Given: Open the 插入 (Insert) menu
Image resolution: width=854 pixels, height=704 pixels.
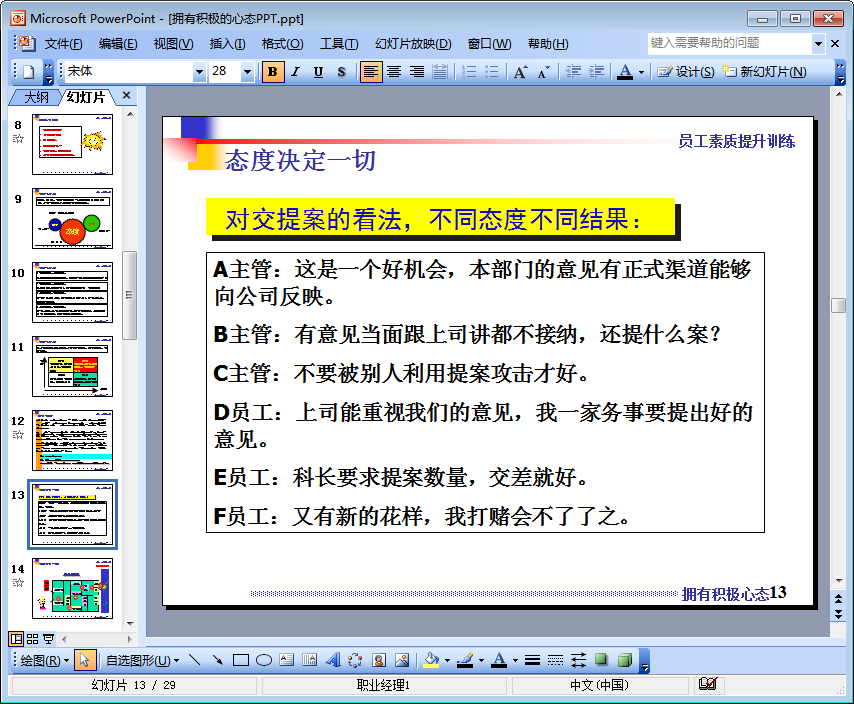Looking at the screenshot, I should (227, 44).
